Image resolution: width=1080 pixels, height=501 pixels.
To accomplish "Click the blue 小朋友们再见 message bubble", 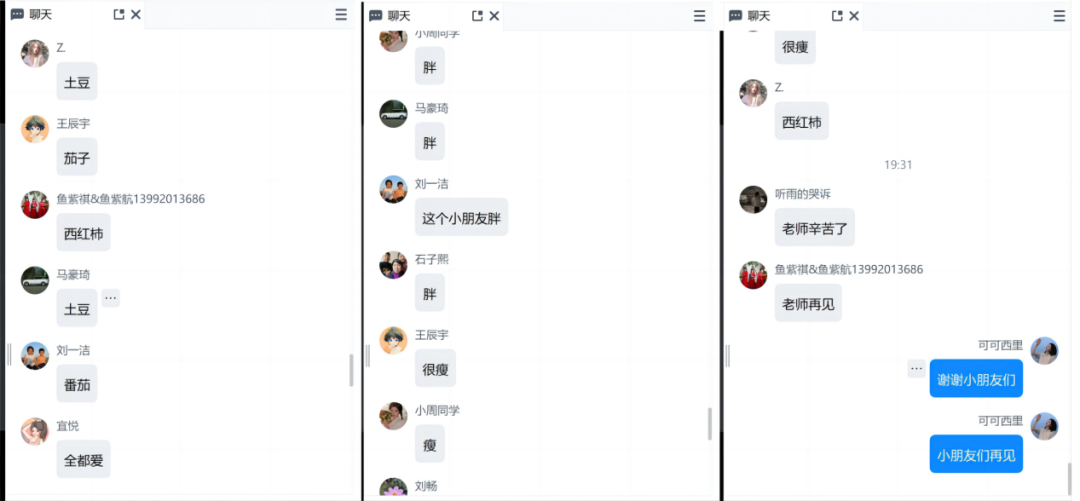I will pos(976,454).
